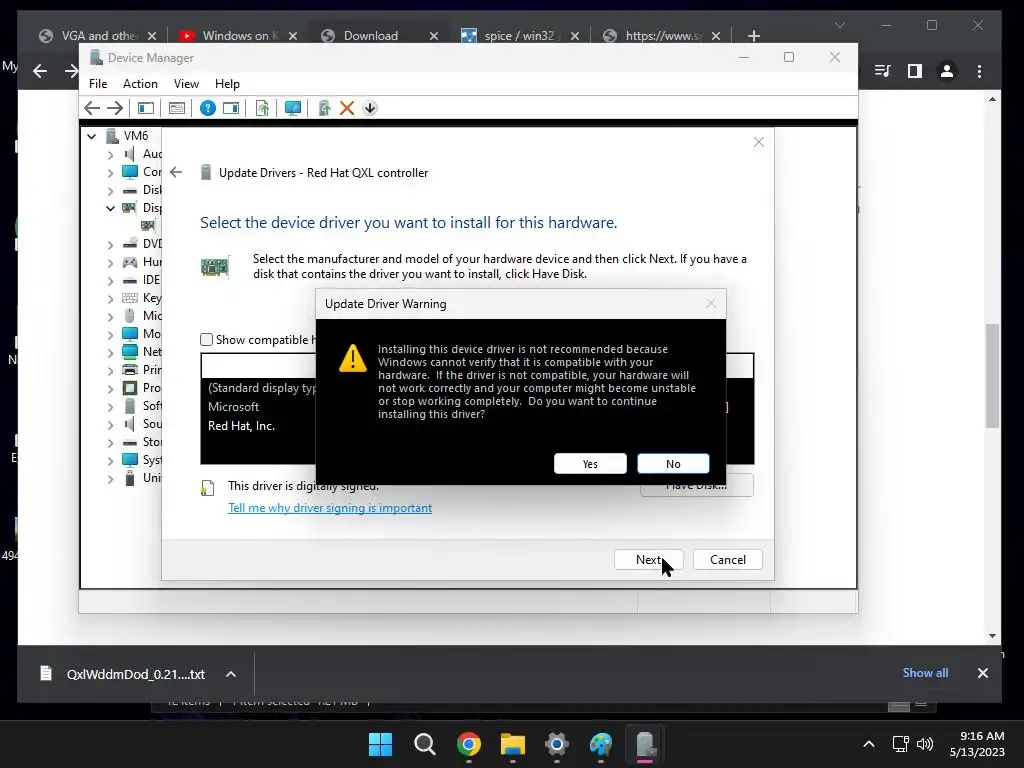Open 'Tell me why driver signing is important' link
This screenshot has width=1024, height=768.
coord(330,508)
